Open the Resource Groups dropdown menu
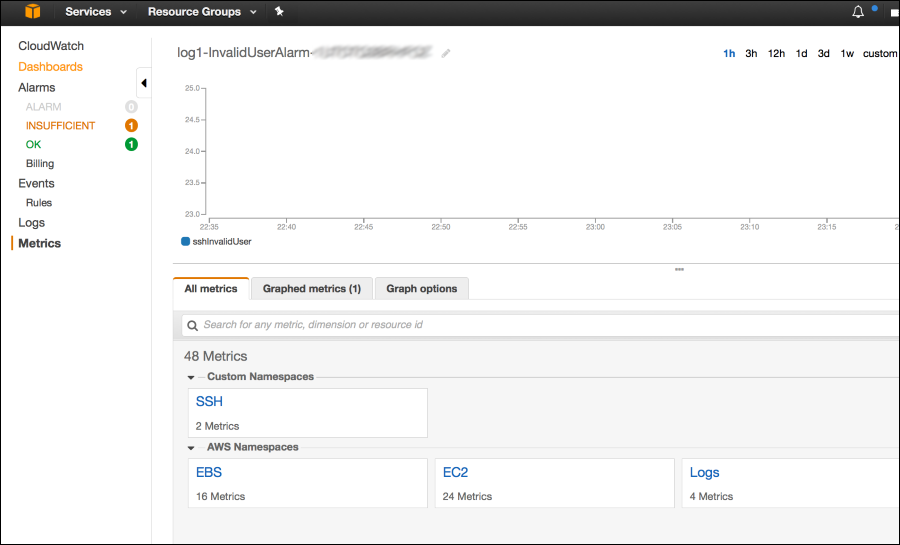 pyautogui.click(x=202, y=11)
